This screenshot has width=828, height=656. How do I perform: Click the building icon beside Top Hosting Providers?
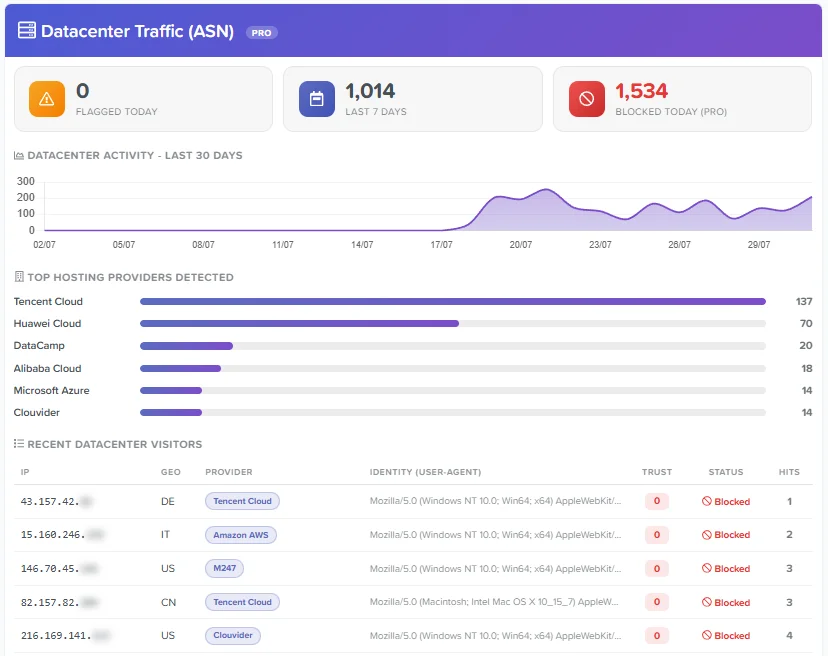20,277
